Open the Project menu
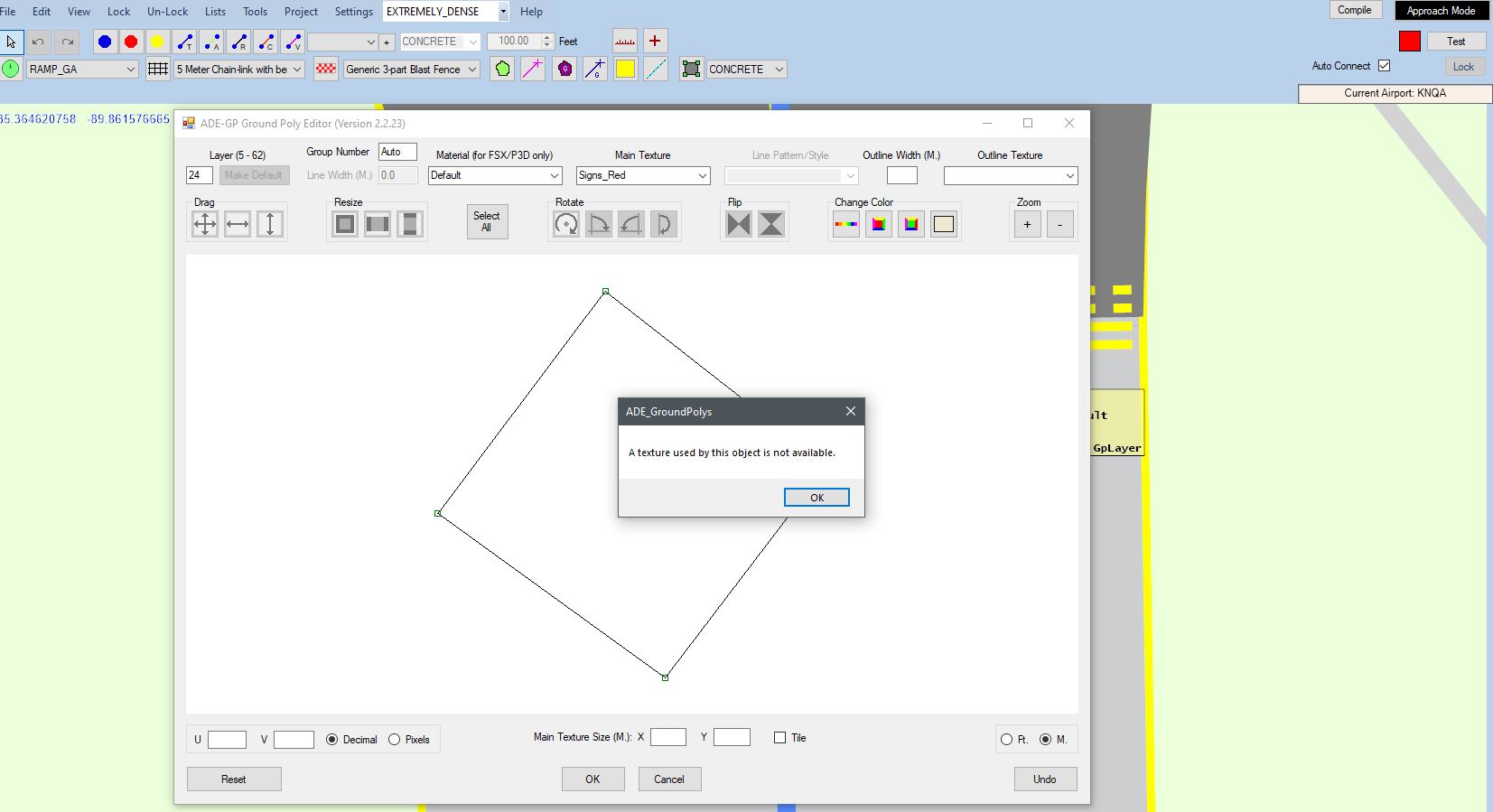Image resolution: width=1493 pixels, height=812 pixels. click(301, 12)
